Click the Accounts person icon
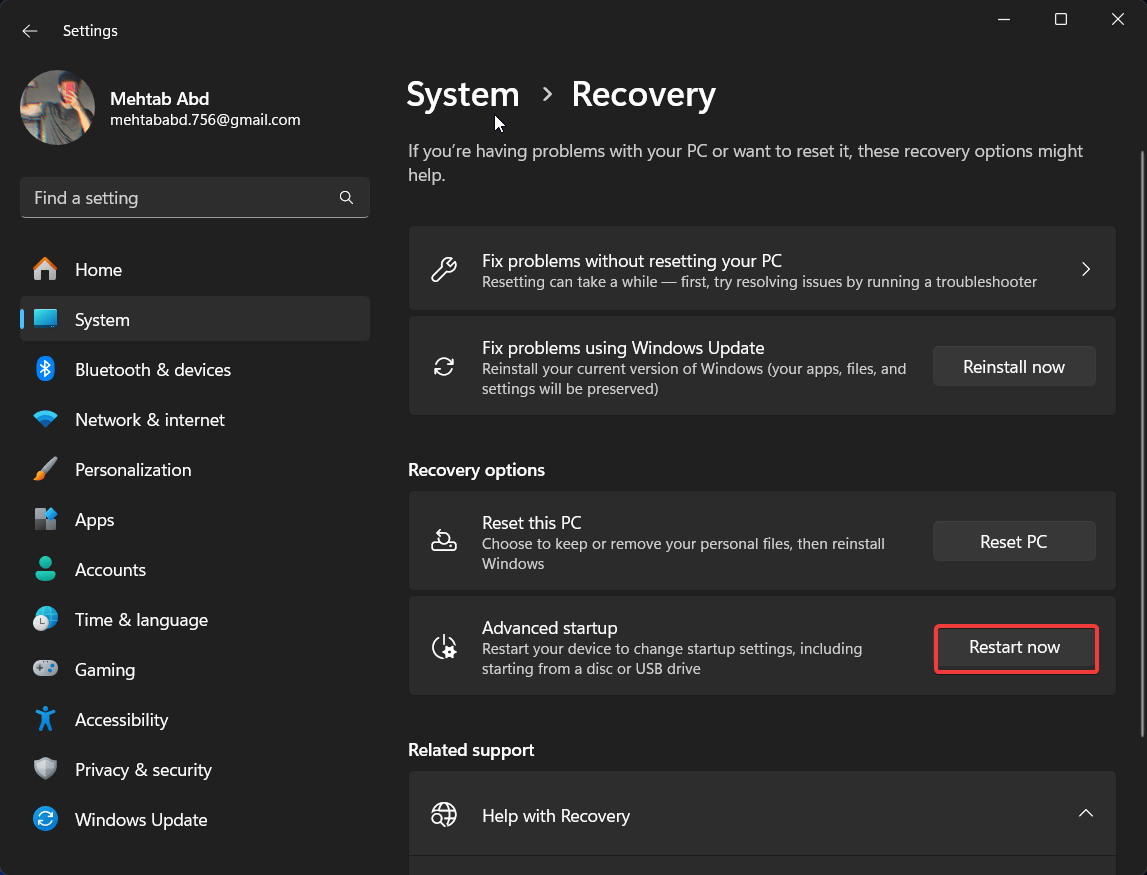 pos(45,569)
